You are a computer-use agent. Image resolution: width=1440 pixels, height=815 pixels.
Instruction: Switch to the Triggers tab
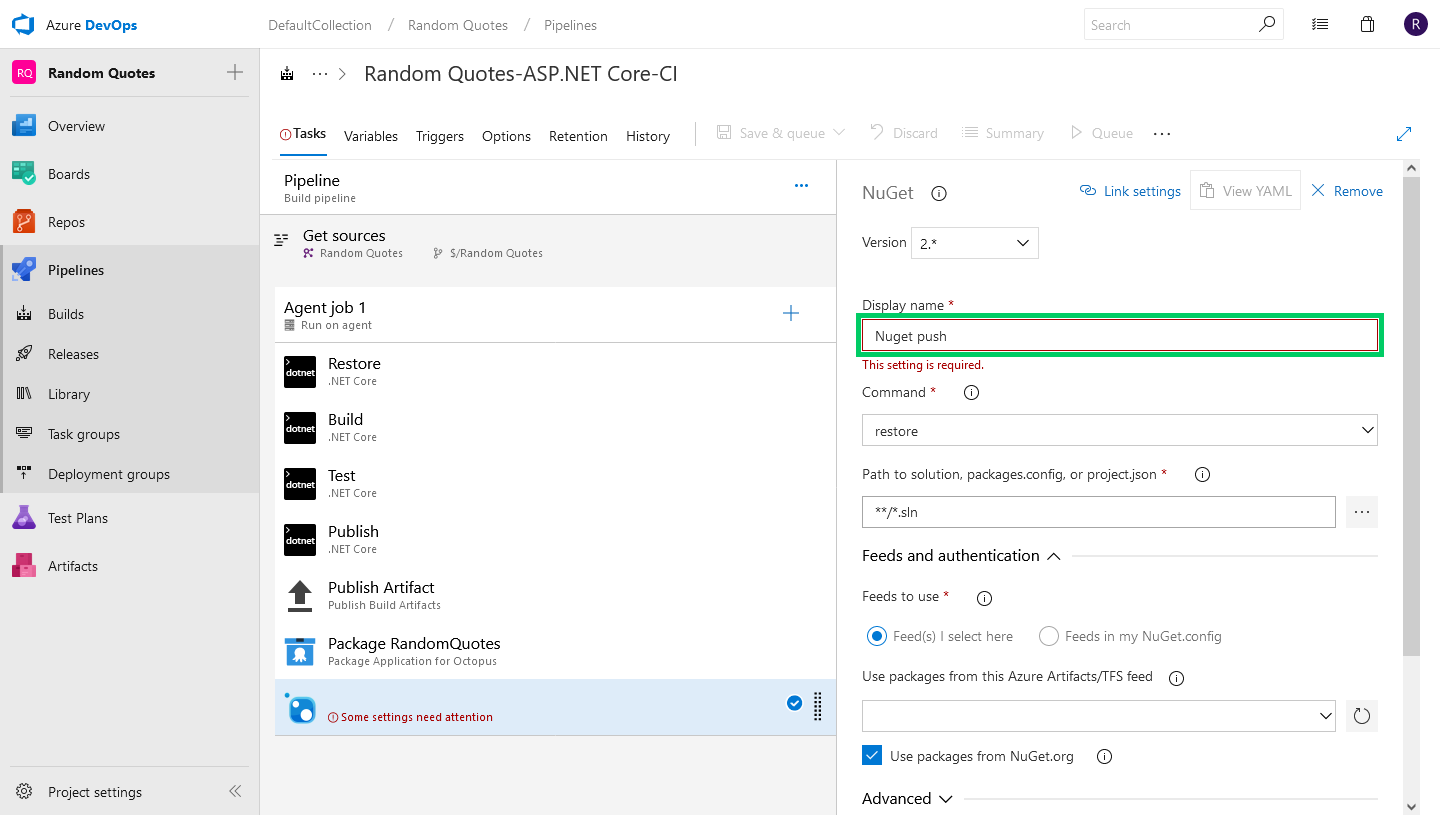point(440,136)
